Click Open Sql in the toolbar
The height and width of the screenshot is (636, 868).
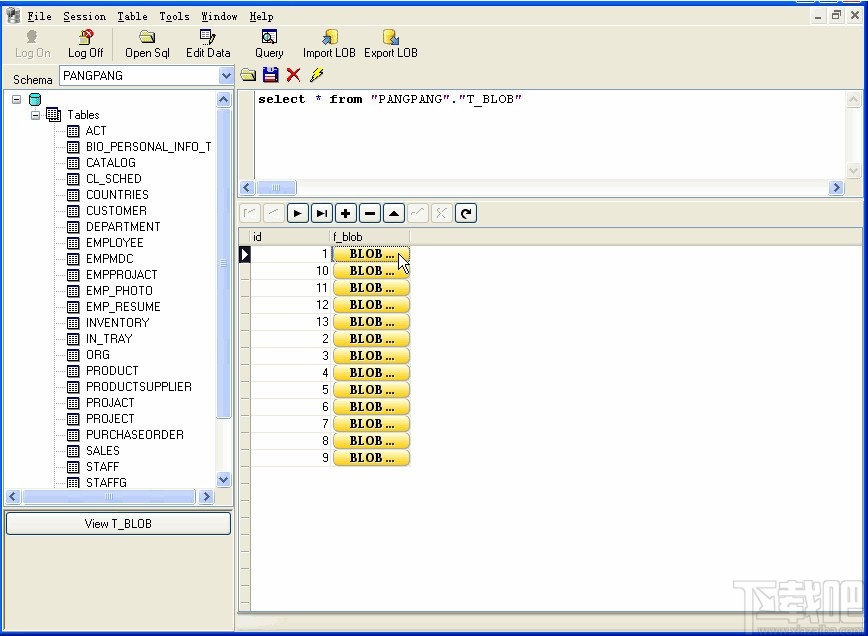click(x=146, y=44)
